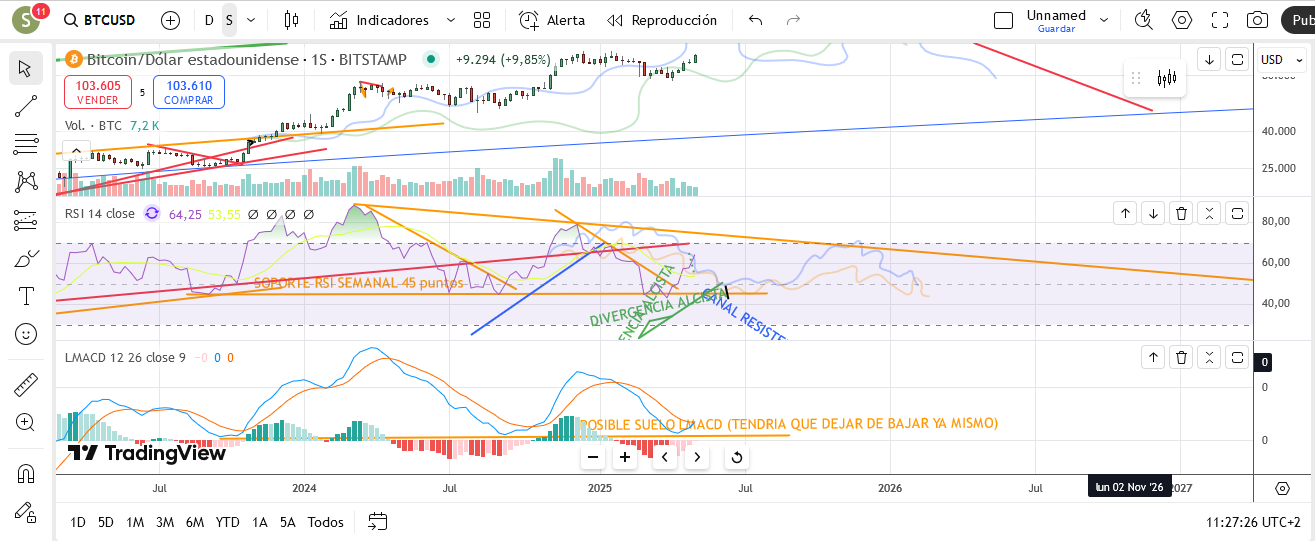Toggle lock all drawings mode
The width and height of the screenshot is (1315, 541).
pos(26,511)
